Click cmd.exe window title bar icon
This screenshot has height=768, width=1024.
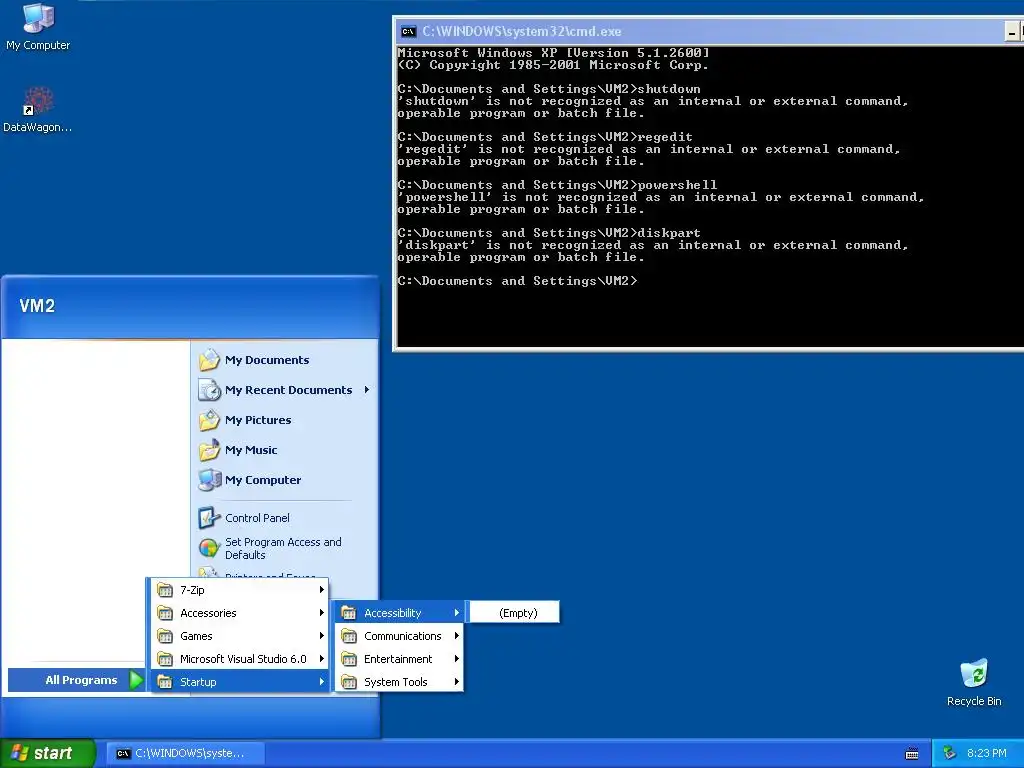pos(409,31)
